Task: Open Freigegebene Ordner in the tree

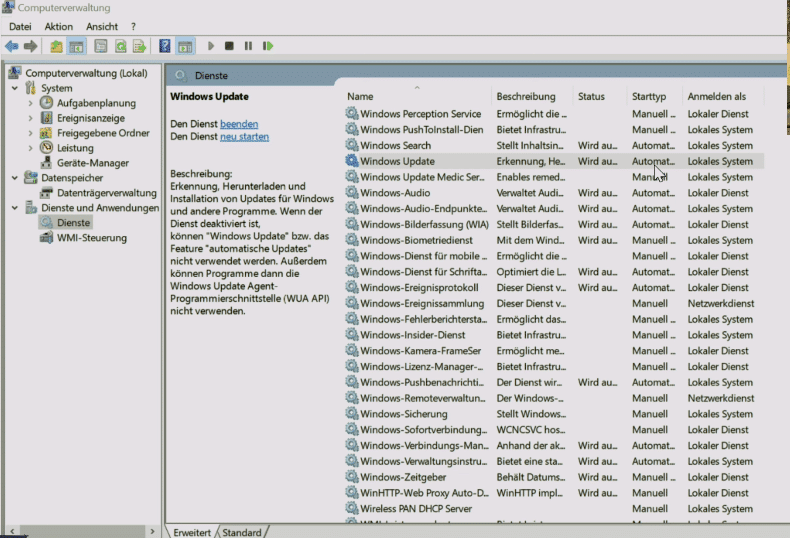Action: coord(103,133)
